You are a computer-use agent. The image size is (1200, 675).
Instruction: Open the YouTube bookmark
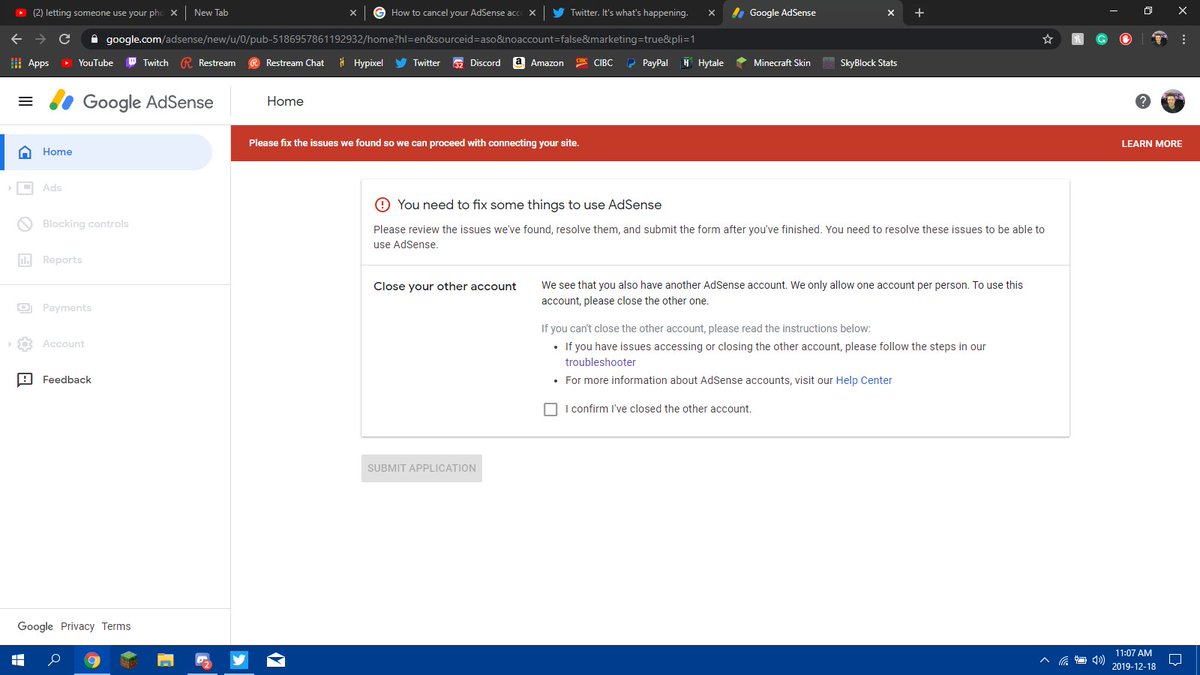click(87, 62)
